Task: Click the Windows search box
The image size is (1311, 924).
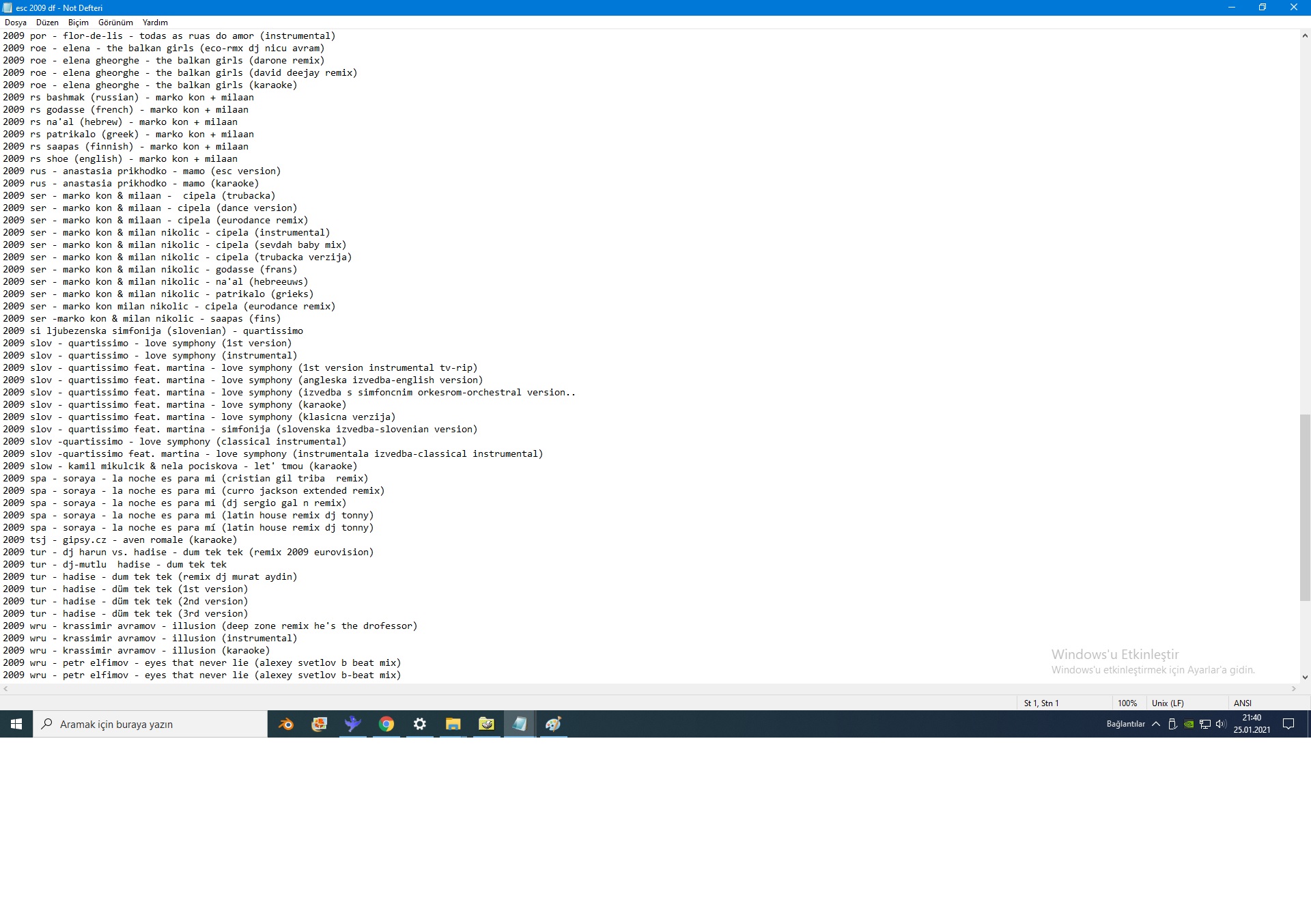Action: coord(150,724)
